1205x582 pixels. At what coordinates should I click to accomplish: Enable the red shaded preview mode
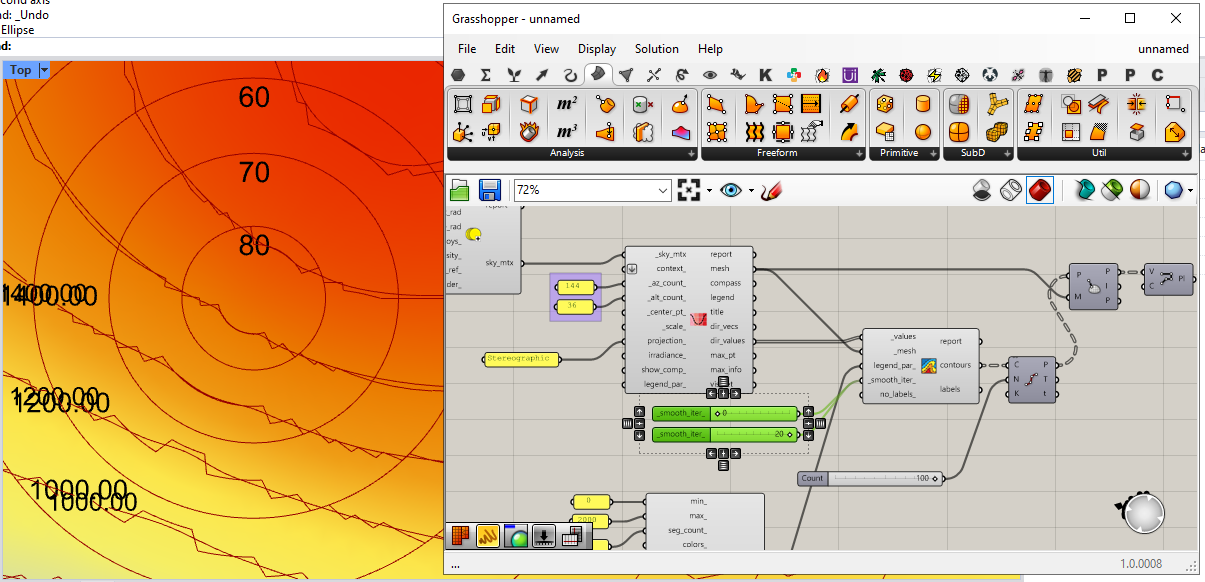[x=1040, y=190]
